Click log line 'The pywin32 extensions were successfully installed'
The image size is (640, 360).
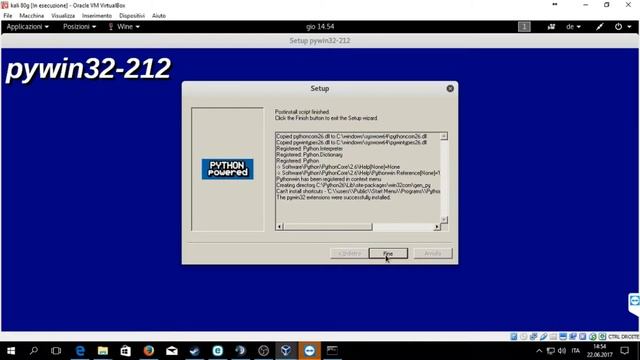click(333, 198)
